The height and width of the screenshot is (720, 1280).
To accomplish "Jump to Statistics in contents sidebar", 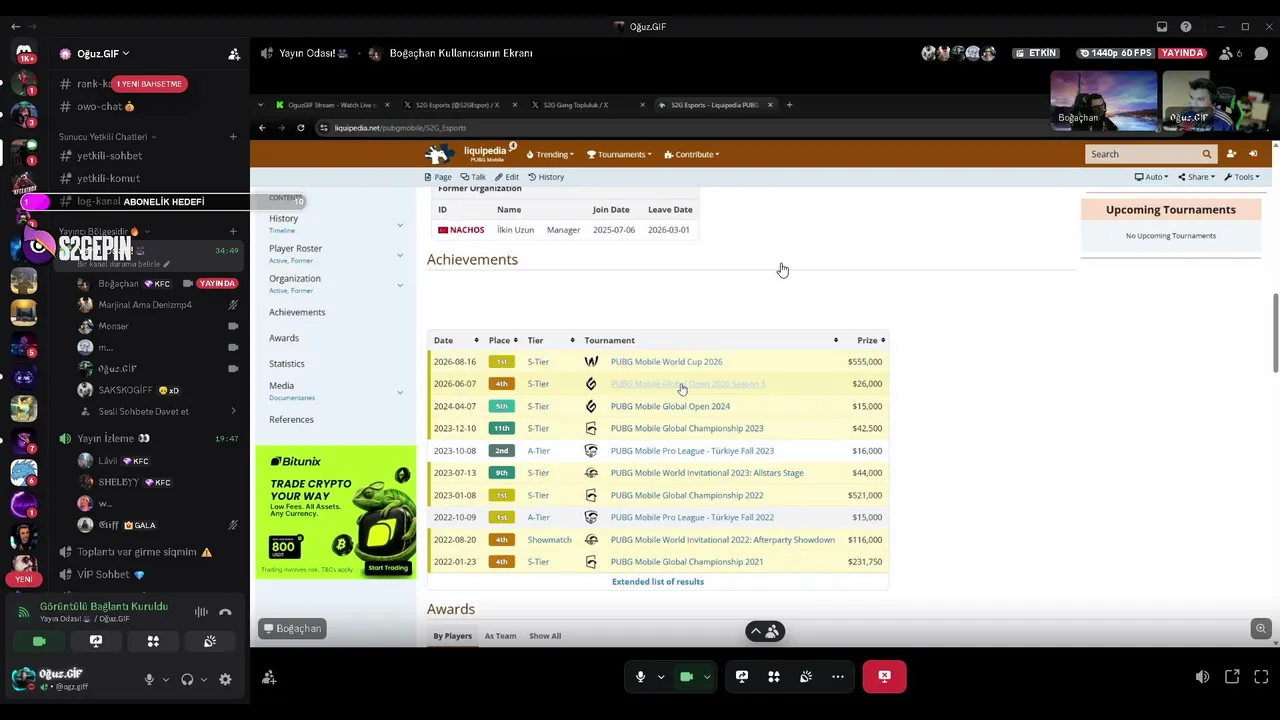I will [x=287, y=364].
